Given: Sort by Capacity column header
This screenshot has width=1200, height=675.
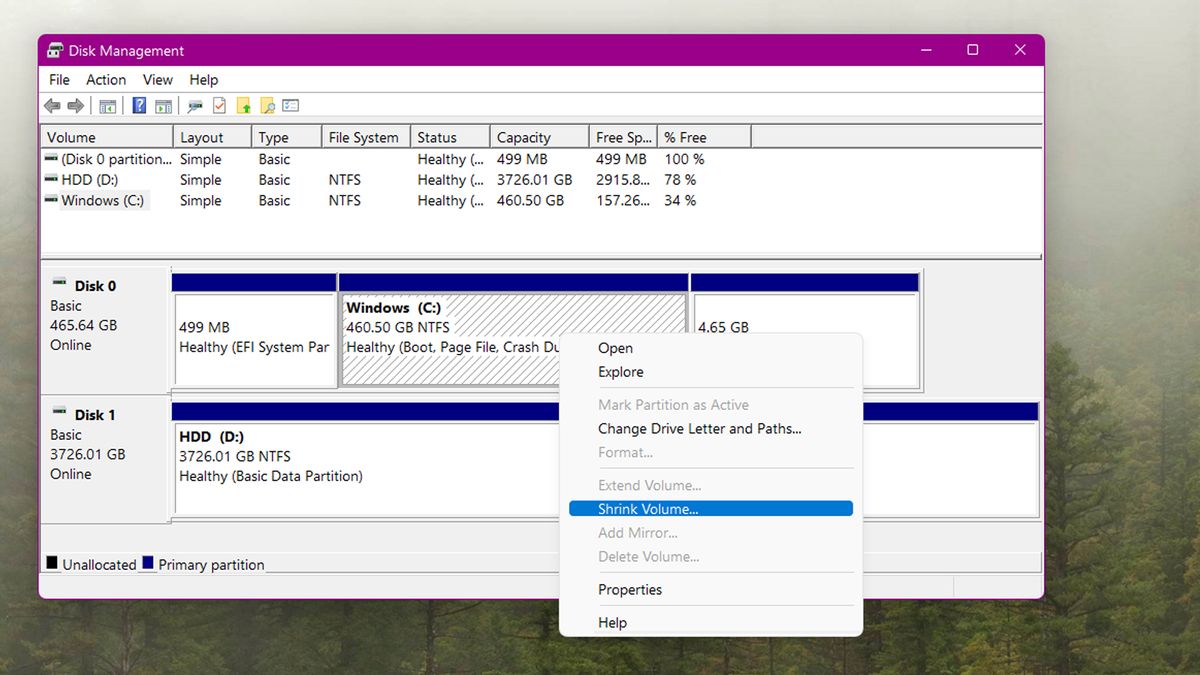Looking at the screenshot, I should tap(539, 138).
